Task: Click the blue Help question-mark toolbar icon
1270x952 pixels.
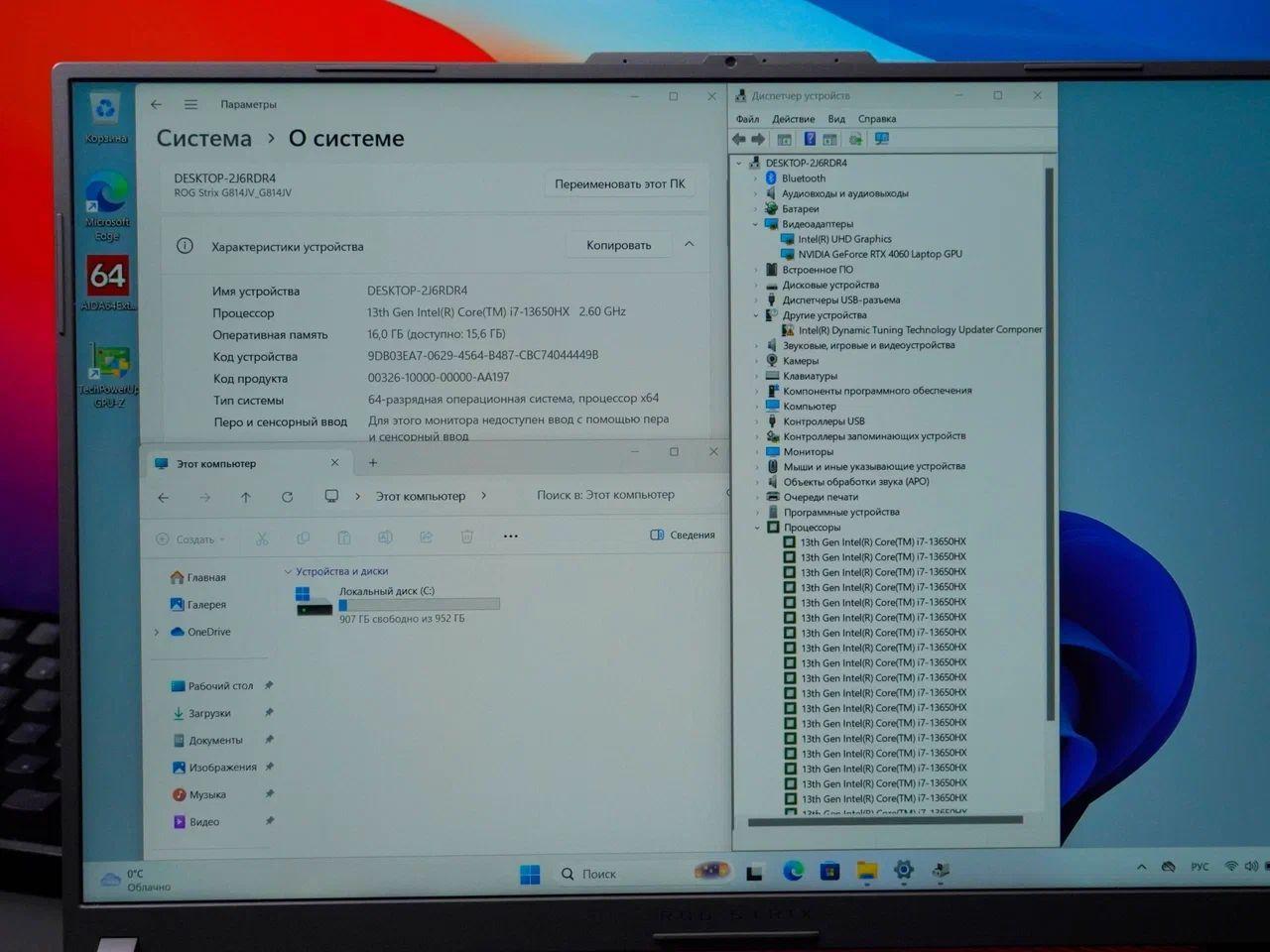Action: 810,140
